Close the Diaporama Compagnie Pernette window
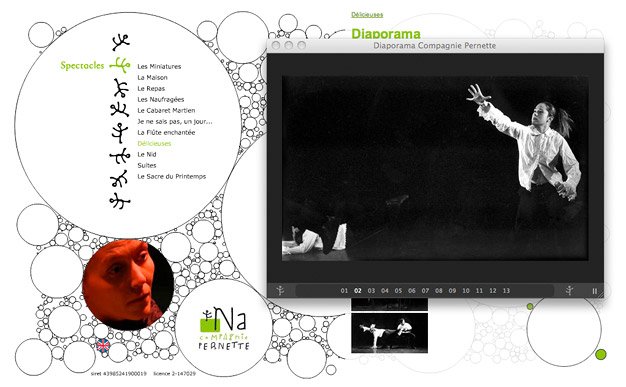The height and width of the screenshot is (387, 626). [275, 46]
